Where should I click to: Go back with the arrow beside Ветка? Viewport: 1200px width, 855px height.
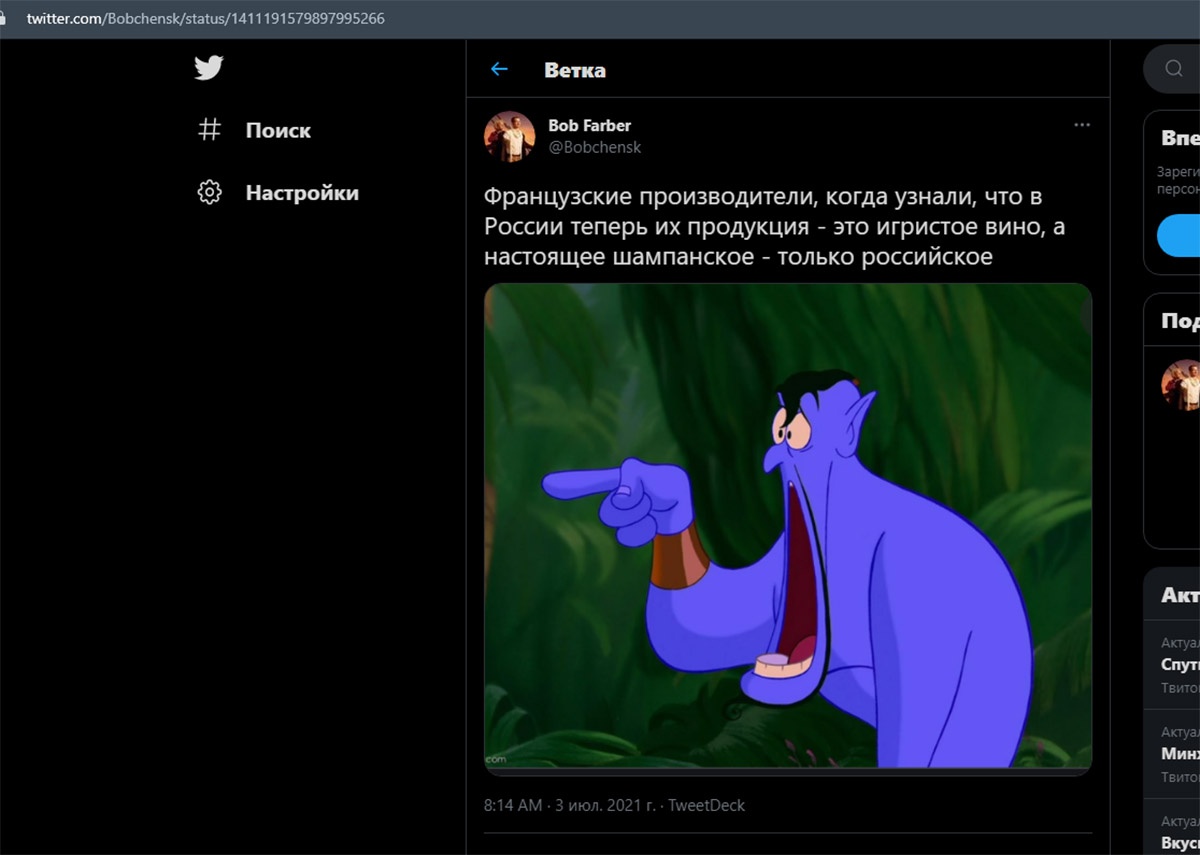(499, 69)
